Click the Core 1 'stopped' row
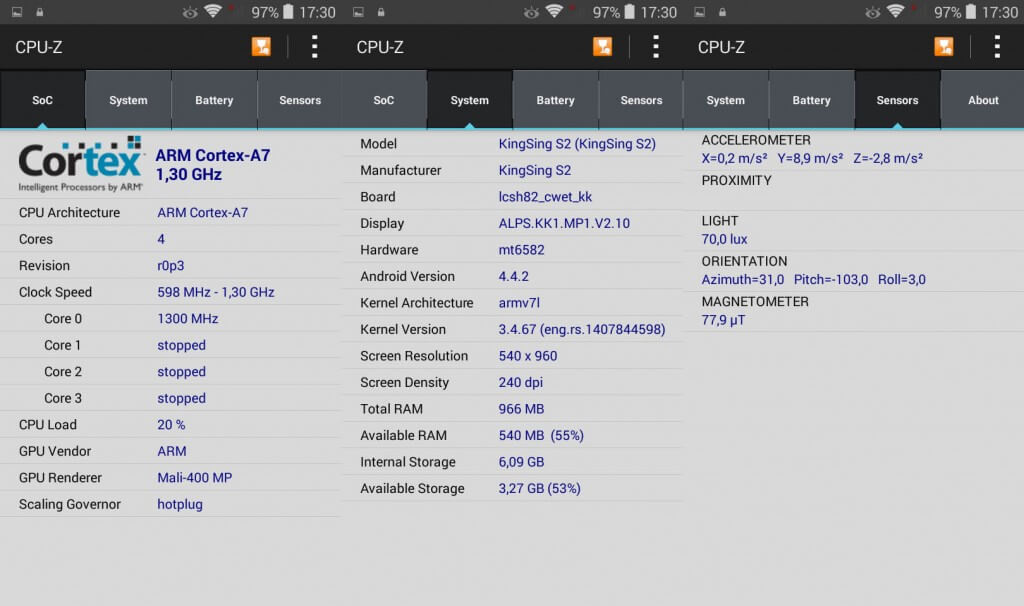The width and height of the screenshot is (1024, 606). [170, 345]
